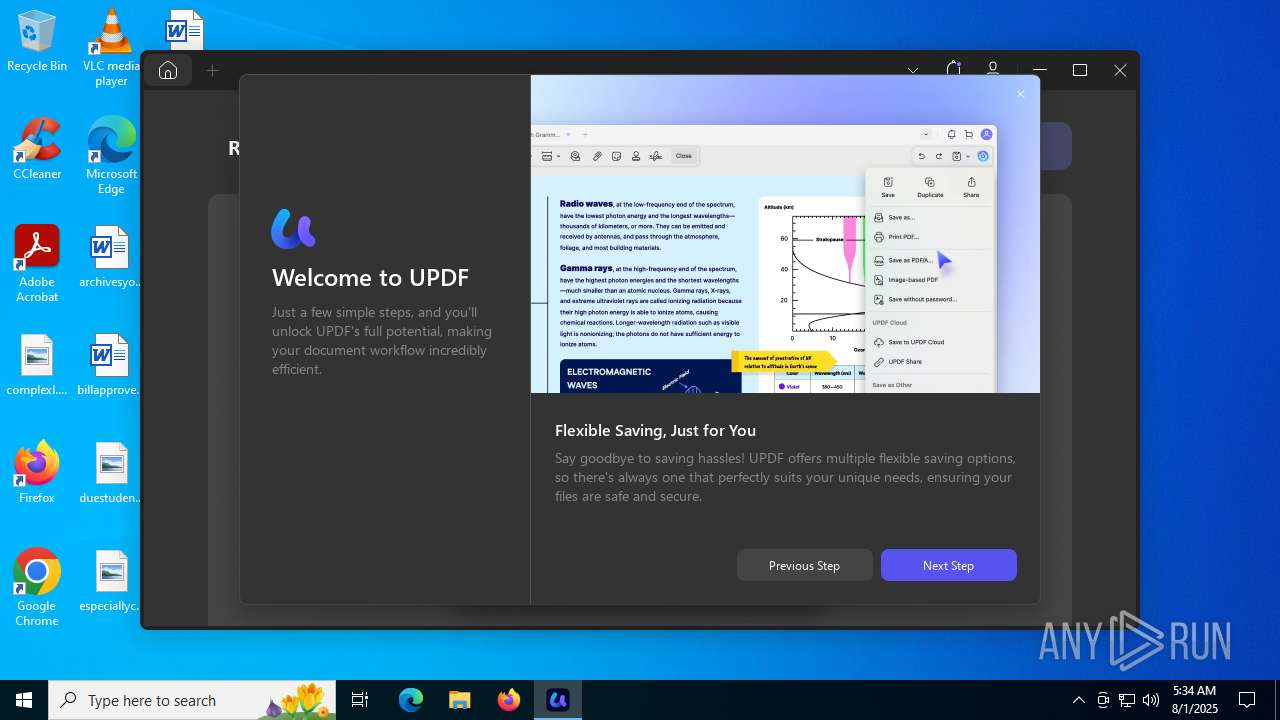Select the UPDF taskbar button
Image resolution: width=1280 pixels, height=720 pixels.
(558, 700)
